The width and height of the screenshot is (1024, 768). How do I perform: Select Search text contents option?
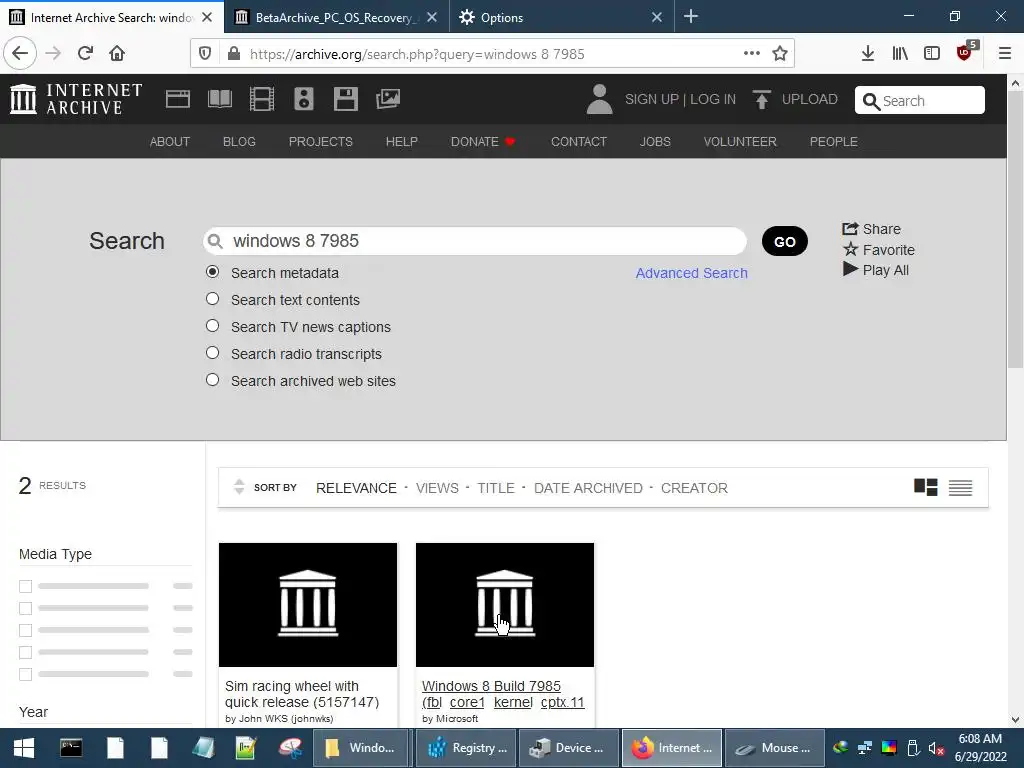pyautogui.click(x=212, y=298)
